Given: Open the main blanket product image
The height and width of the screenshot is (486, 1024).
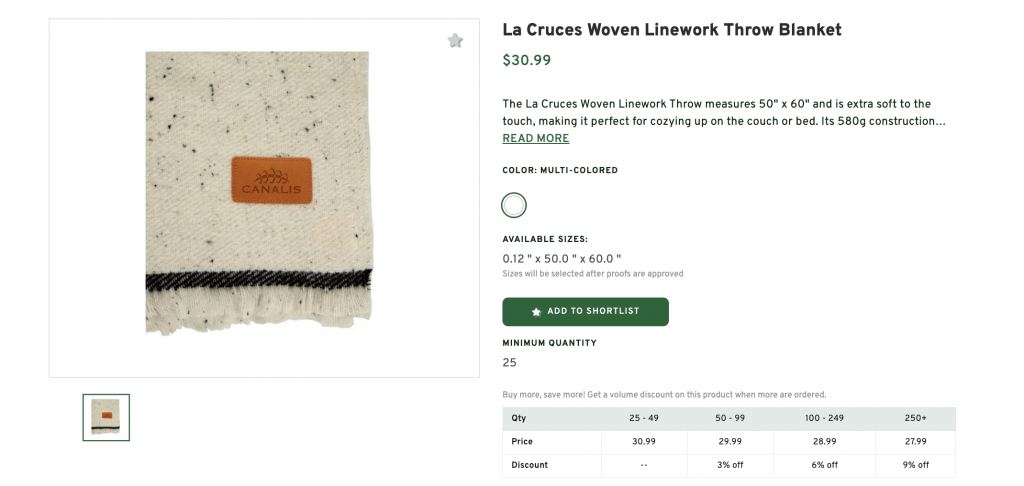Looking at the screenshot, I should click(x=258, y=195).
